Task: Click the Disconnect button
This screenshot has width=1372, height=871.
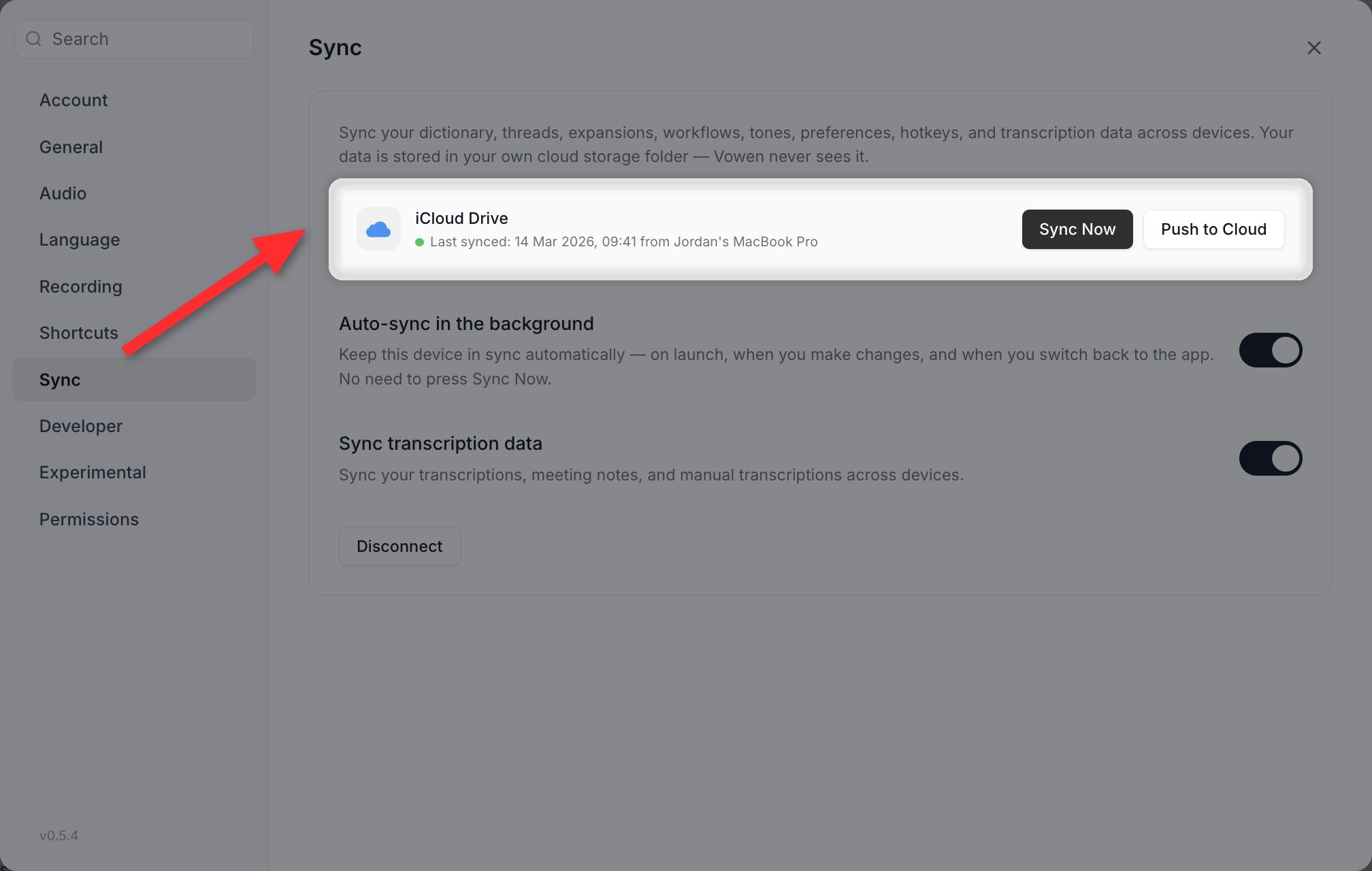Action: coord(399,546)
